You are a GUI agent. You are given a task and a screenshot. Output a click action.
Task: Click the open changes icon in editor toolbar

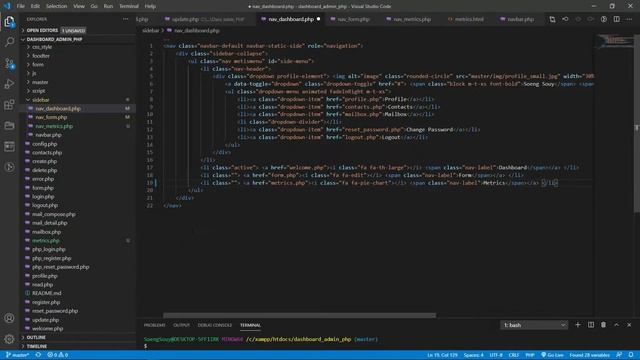click(552, 19)
